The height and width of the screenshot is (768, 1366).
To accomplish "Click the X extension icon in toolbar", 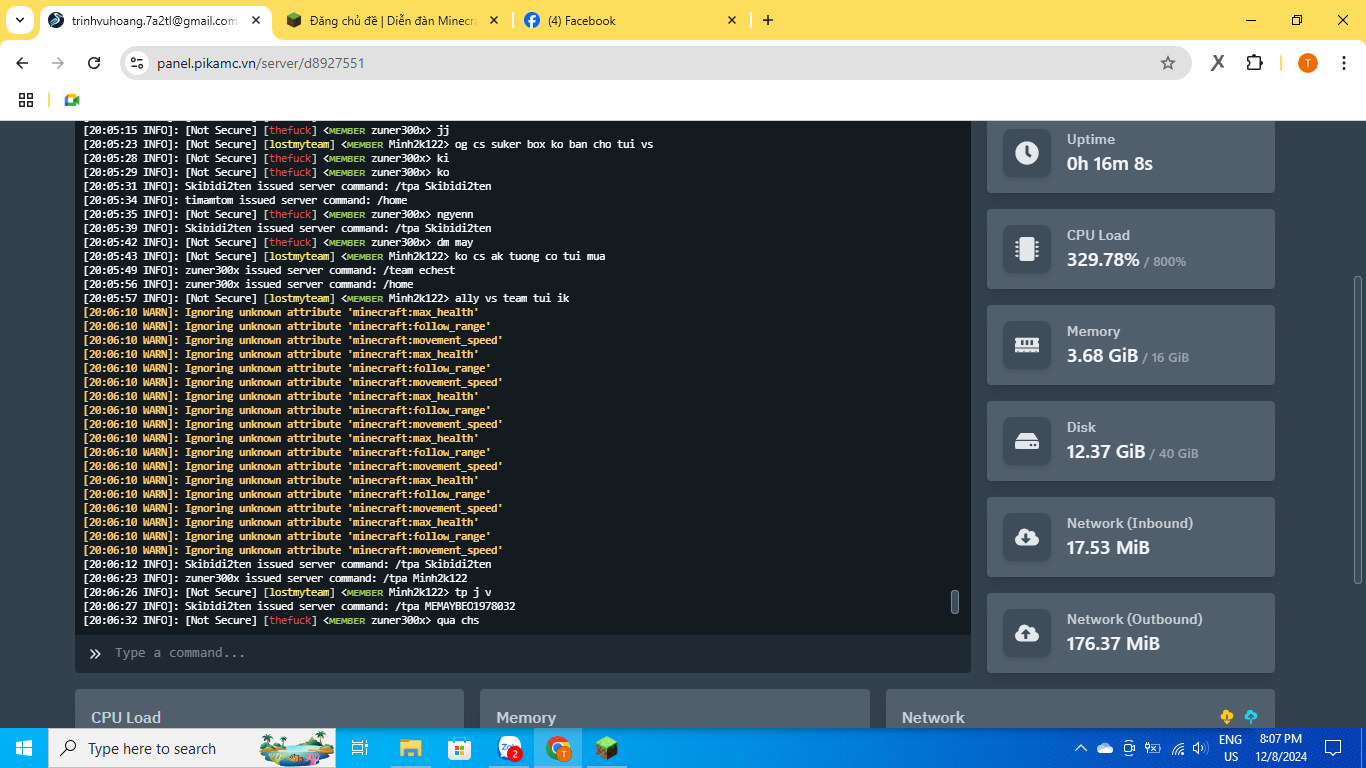I will click(1217, 63).
